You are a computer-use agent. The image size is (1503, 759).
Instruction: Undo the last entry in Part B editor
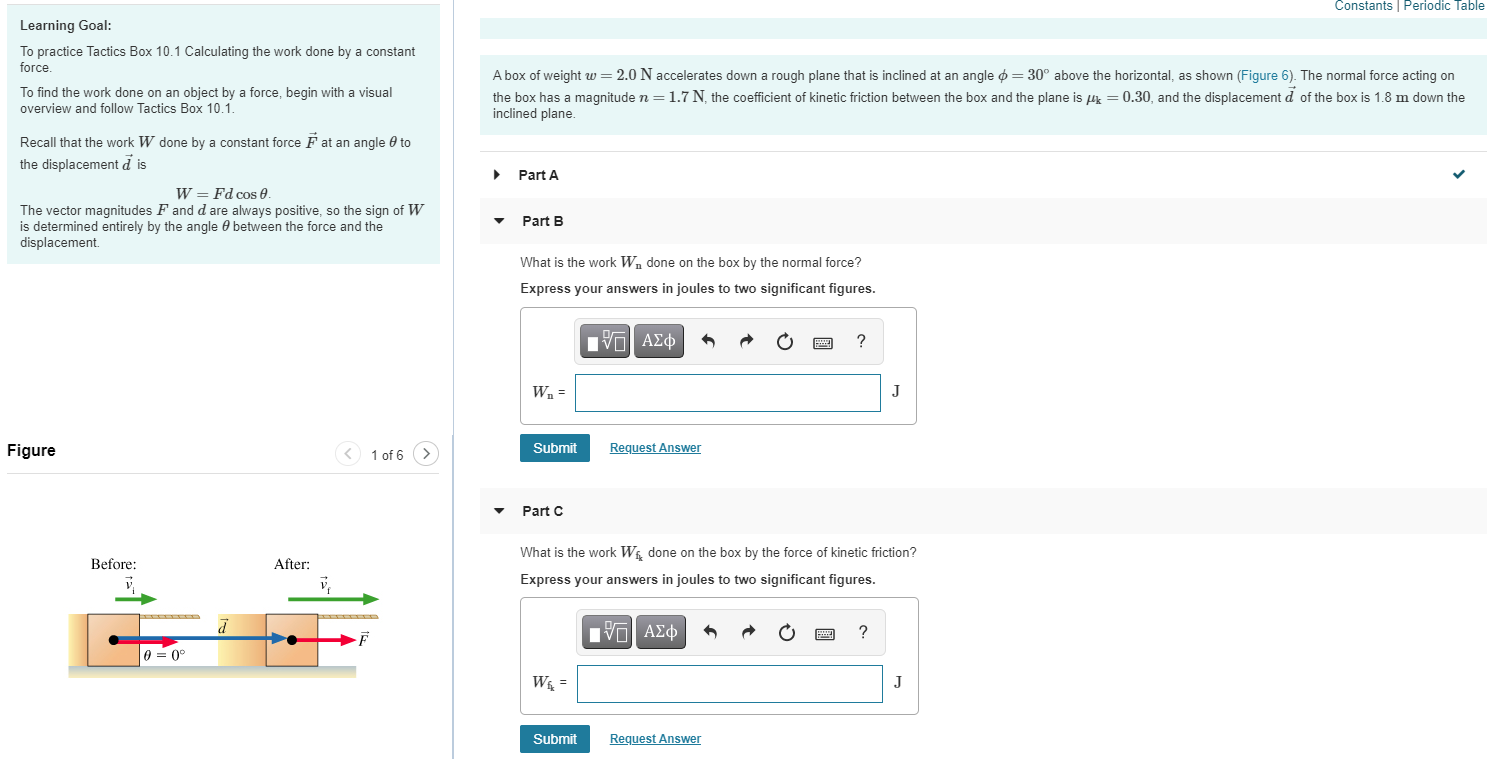point(710,340)
